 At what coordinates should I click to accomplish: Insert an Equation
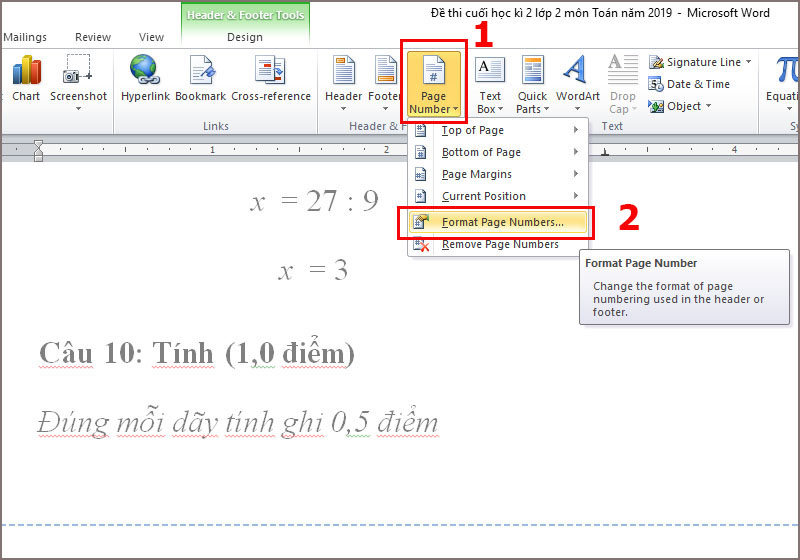tap(783, 83)
